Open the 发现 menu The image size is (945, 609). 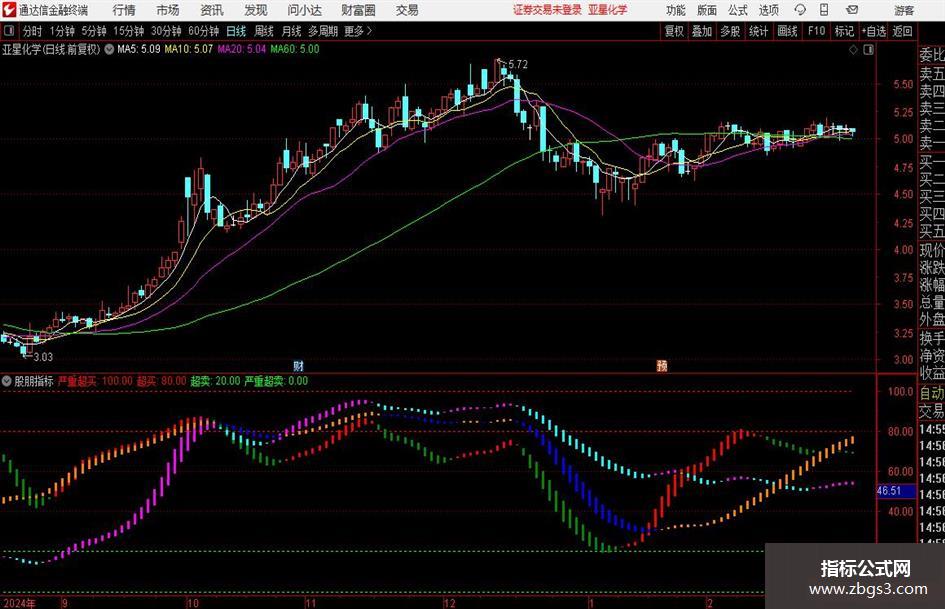click(x=256, y=10)
